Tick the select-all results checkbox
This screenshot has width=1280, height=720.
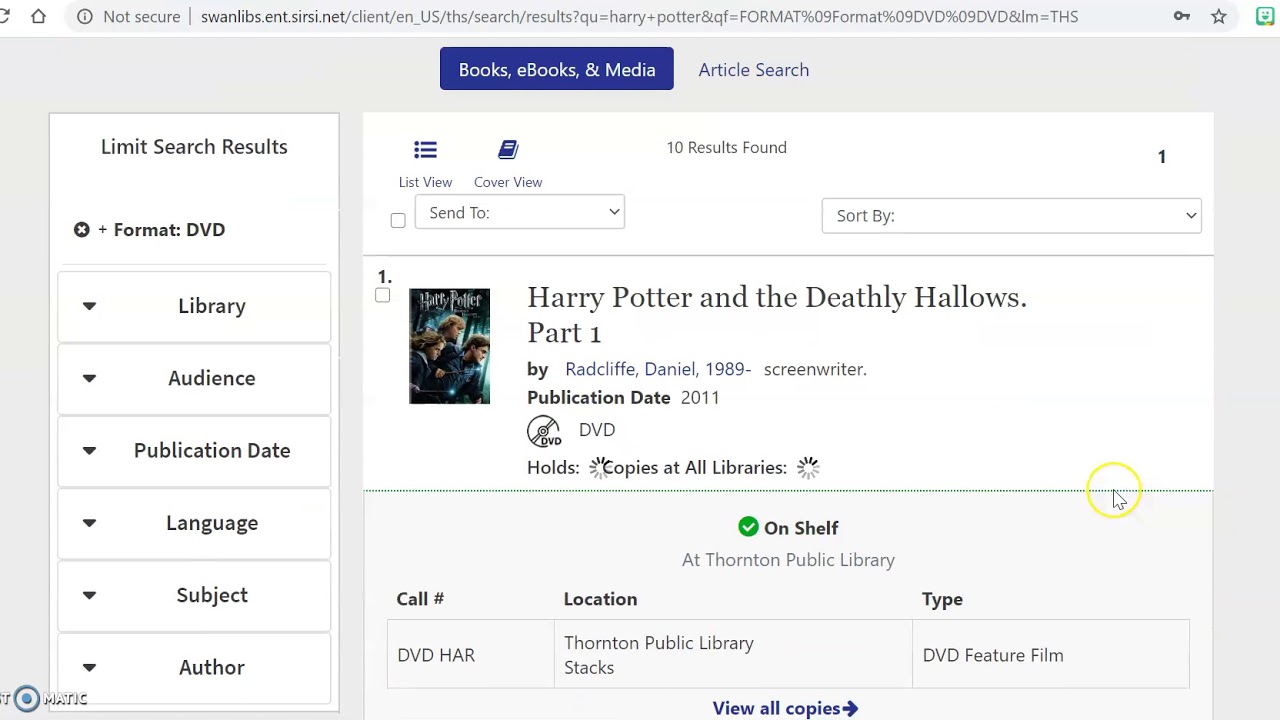coord(398,220)
